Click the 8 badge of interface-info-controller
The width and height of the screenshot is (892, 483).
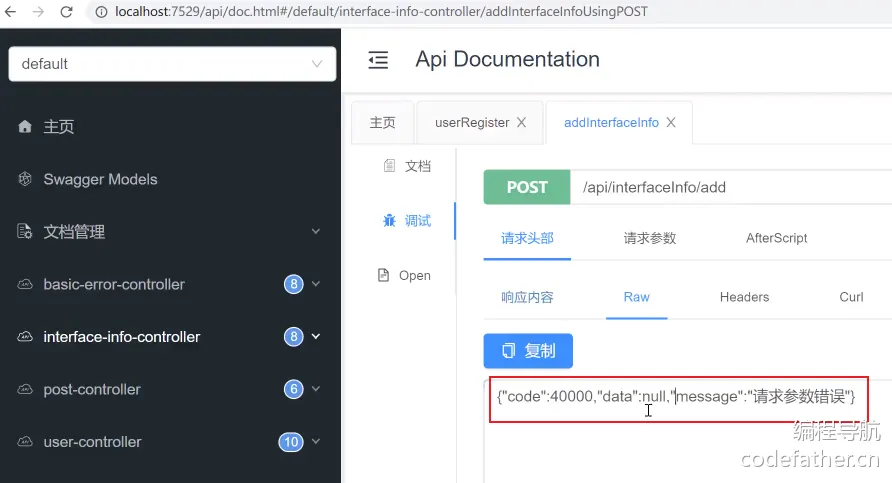point(294,337)
